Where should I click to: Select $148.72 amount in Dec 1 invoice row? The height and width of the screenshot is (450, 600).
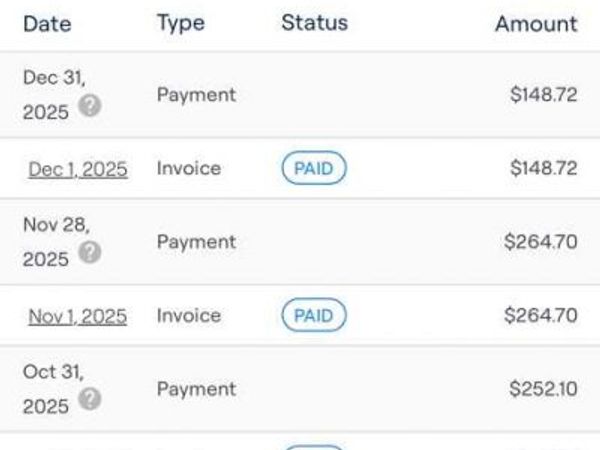click(x=543, y=169)
